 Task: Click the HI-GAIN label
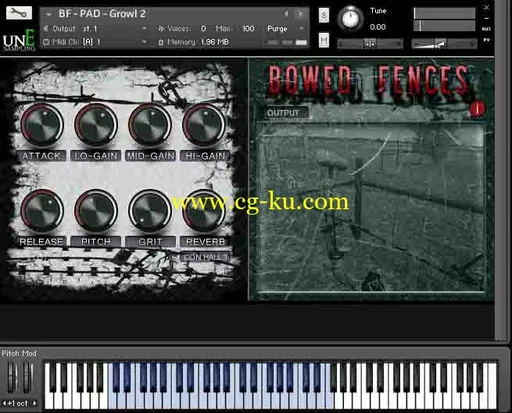(205, 156)
